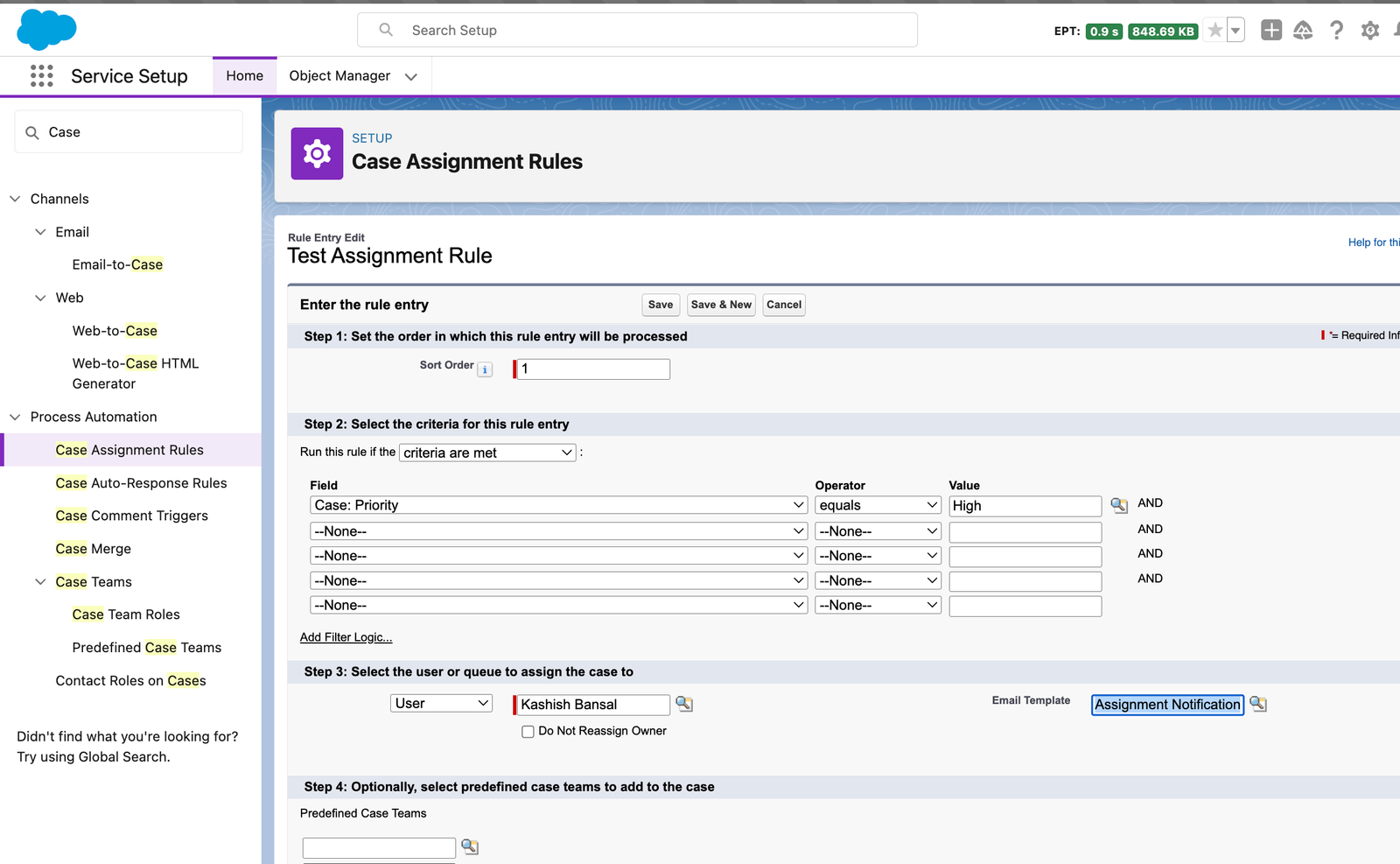This screenshot has height=864, width=1400.
Task: Toggle Do Not Reassign Owner checkbox
Action: [x=528, y=732]
